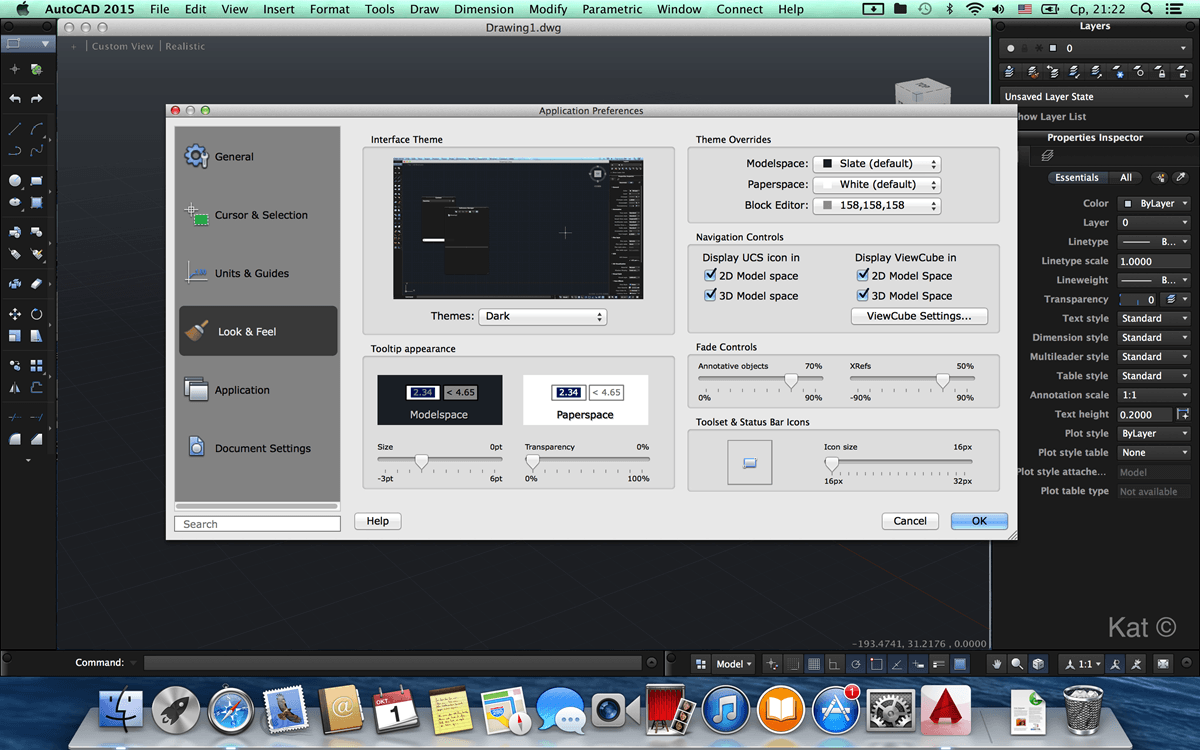Viewport: 1200px width, 750px height.
Task: Click the eyedropper Match Properties icon
Action: click(x=1181, y=177)
